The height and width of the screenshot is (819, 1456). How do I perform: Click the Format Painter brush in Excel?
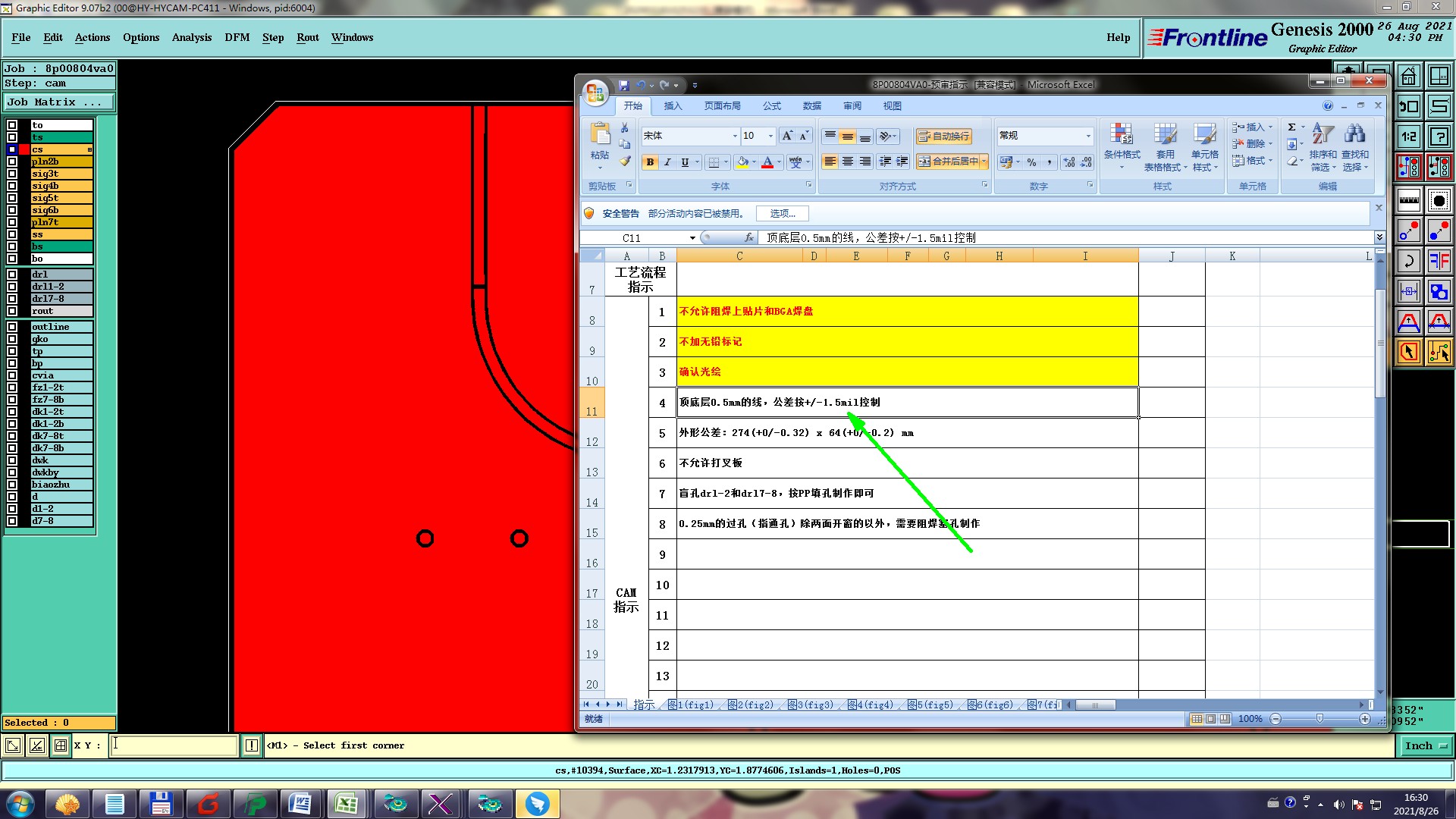point(625,162)
